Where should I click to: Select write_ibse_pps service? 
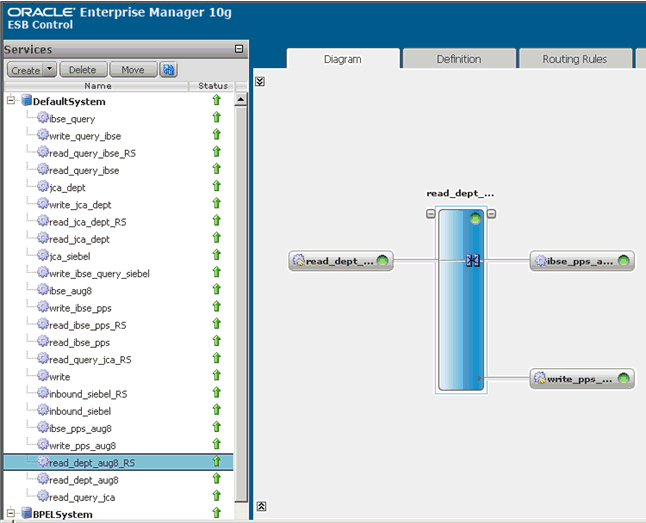click(80, 308)
